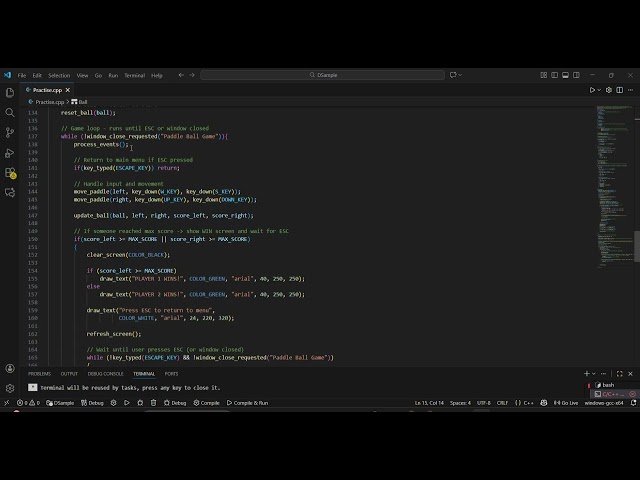Click the Ln 15, Col 14 indicator
Image resolution: width=640 pixels, height=480 pixels.
tap(429, 403)
